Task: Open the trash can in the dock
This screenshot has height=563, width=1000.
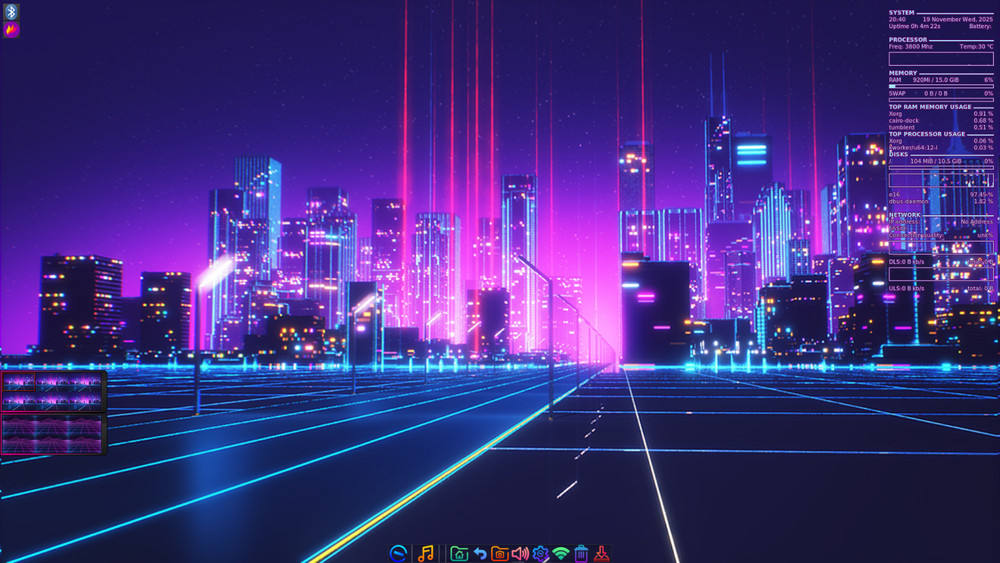Action: click(x=581, y=553)
